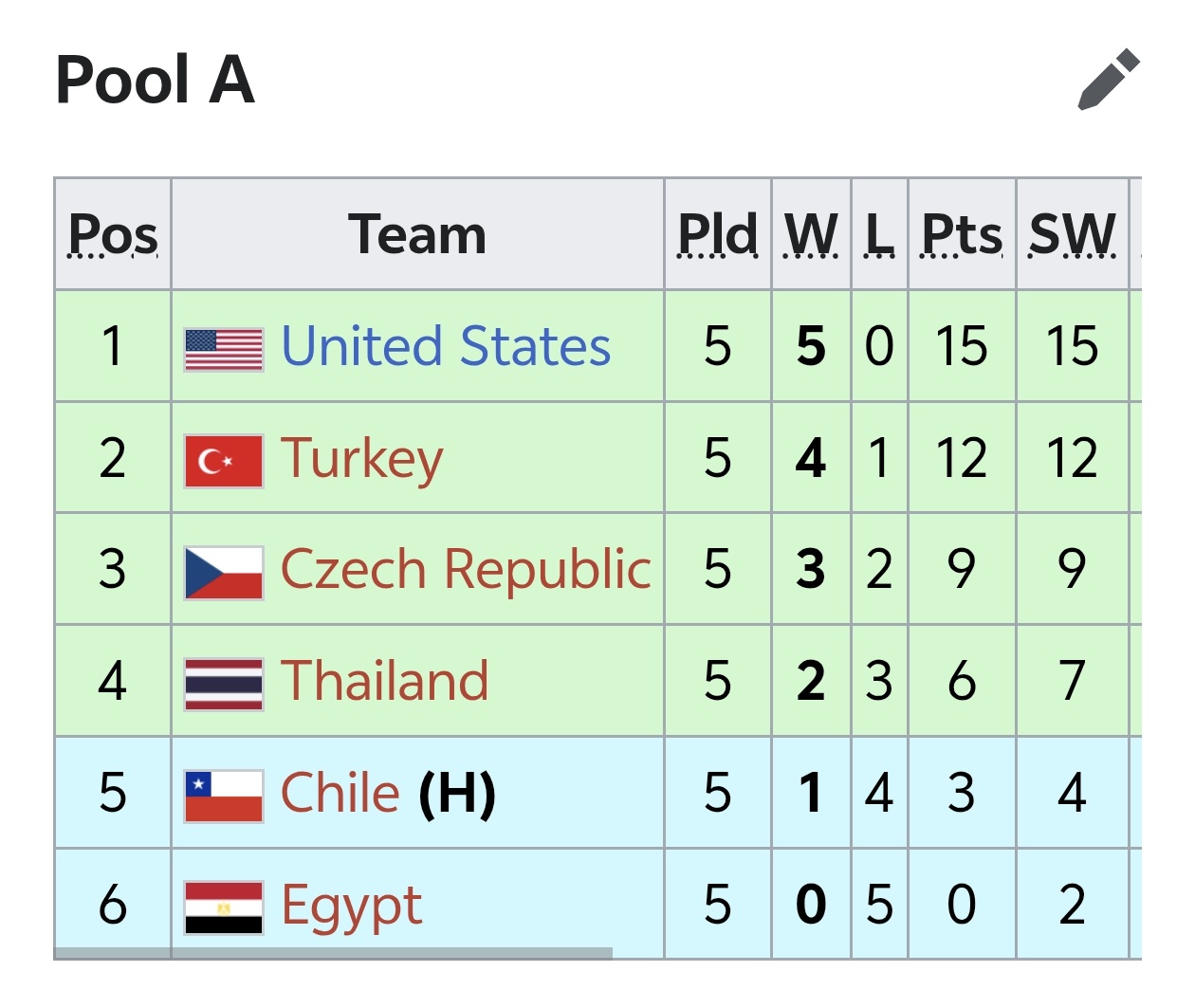The image size is (1195, 1008).
Task: Click the Egypt flag icon
Action: (224, 907)
